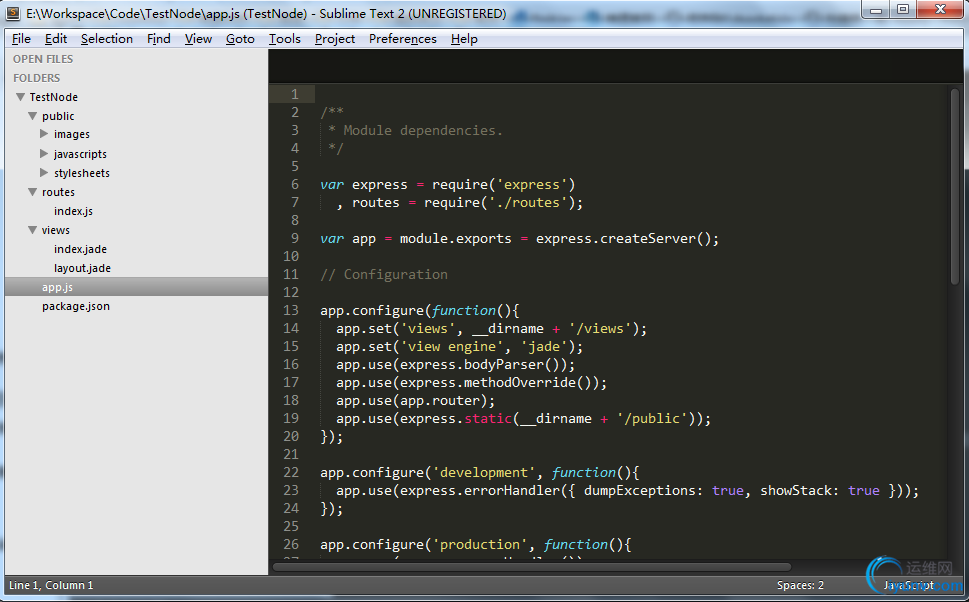
Task: Click the 'view engine' string on line 15
Action: (x=452, y=347)
